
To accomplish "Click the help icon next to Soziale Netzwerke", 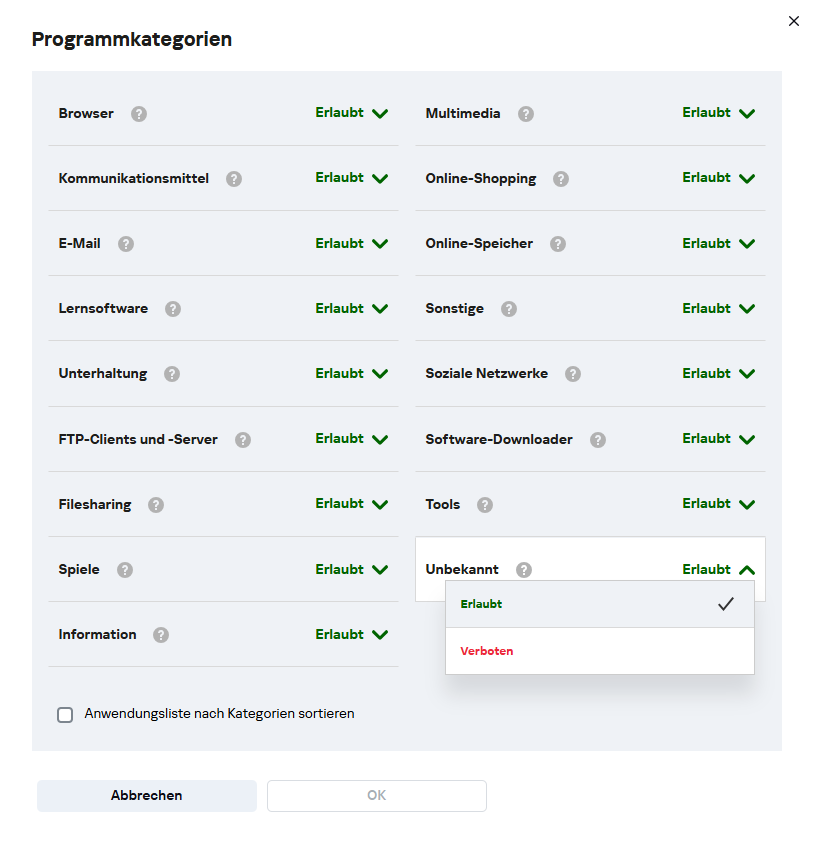I will 573,374.
